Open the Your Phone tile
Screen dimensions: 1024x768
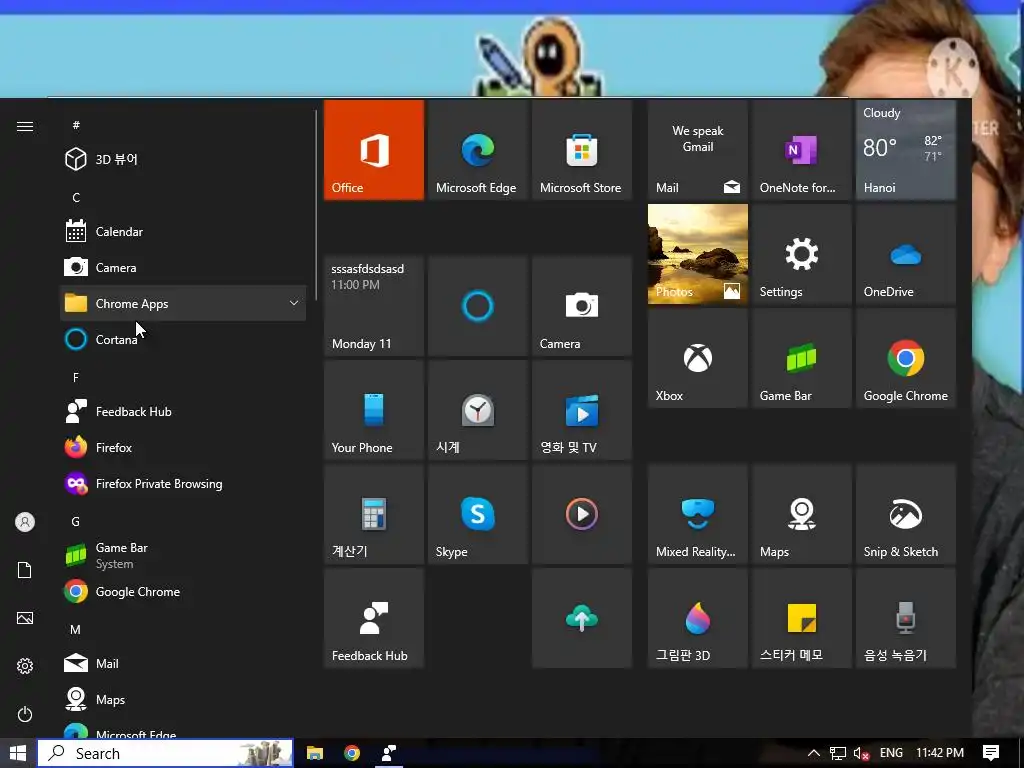[x=374, y=410]
